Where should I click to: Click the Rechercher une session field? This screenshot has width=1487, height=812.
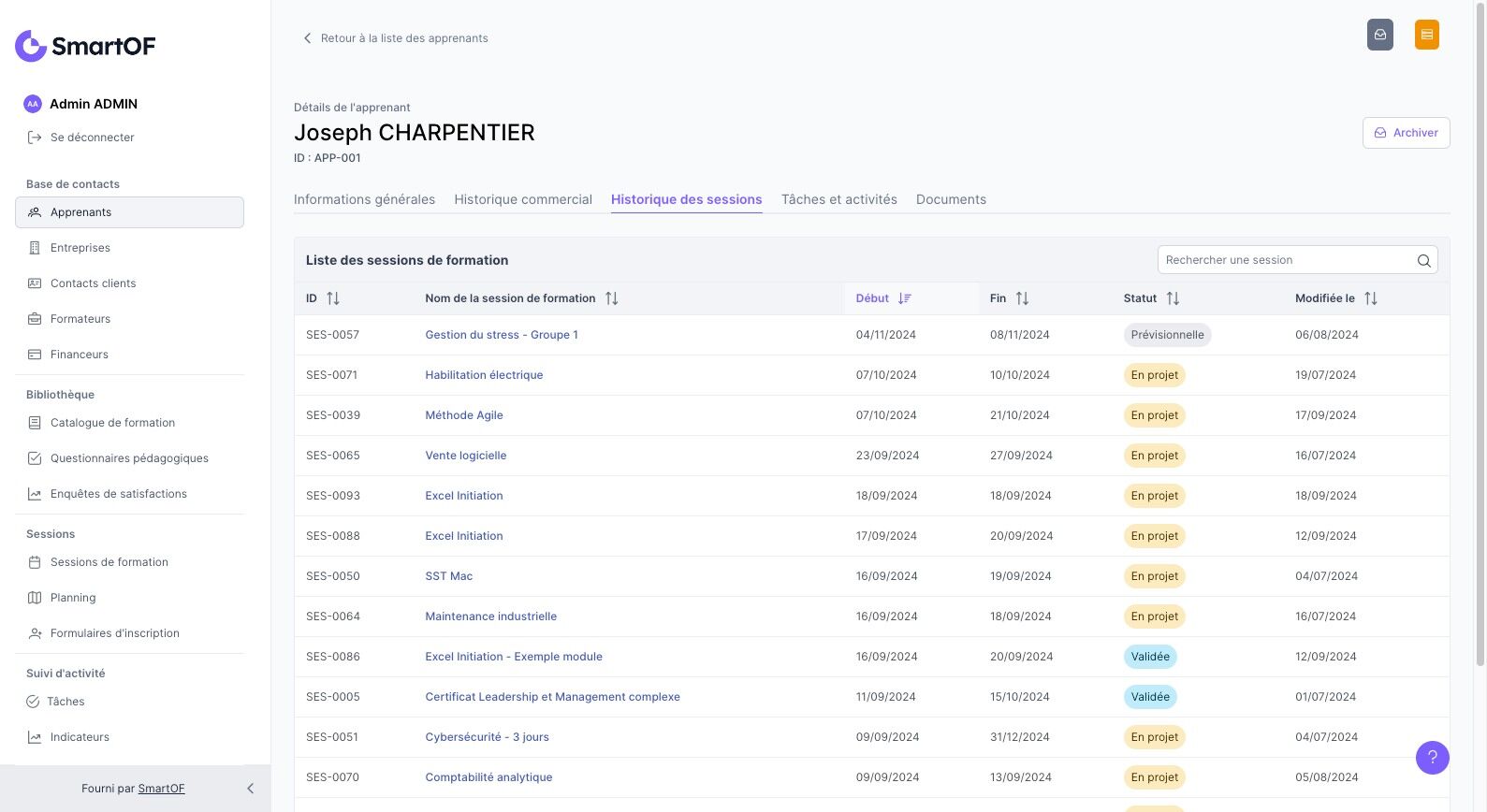[1285, 260]
